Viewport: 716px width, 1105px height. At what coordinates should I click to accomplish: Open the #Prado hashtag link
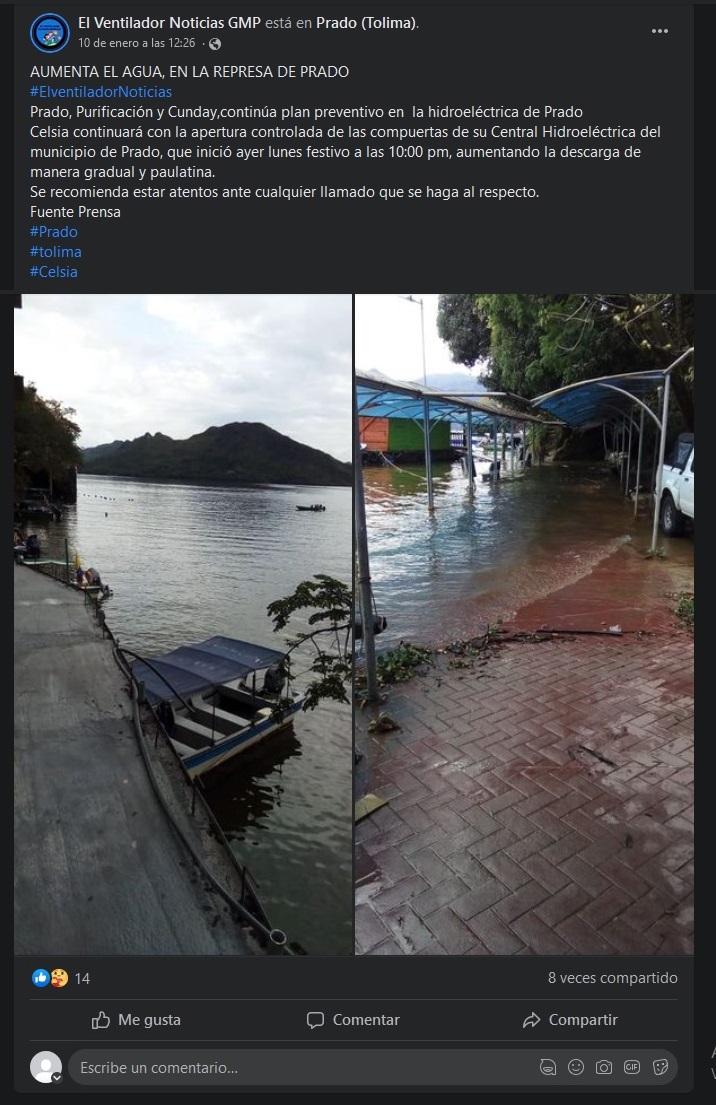pyautogui.click(x=54, y=232)
